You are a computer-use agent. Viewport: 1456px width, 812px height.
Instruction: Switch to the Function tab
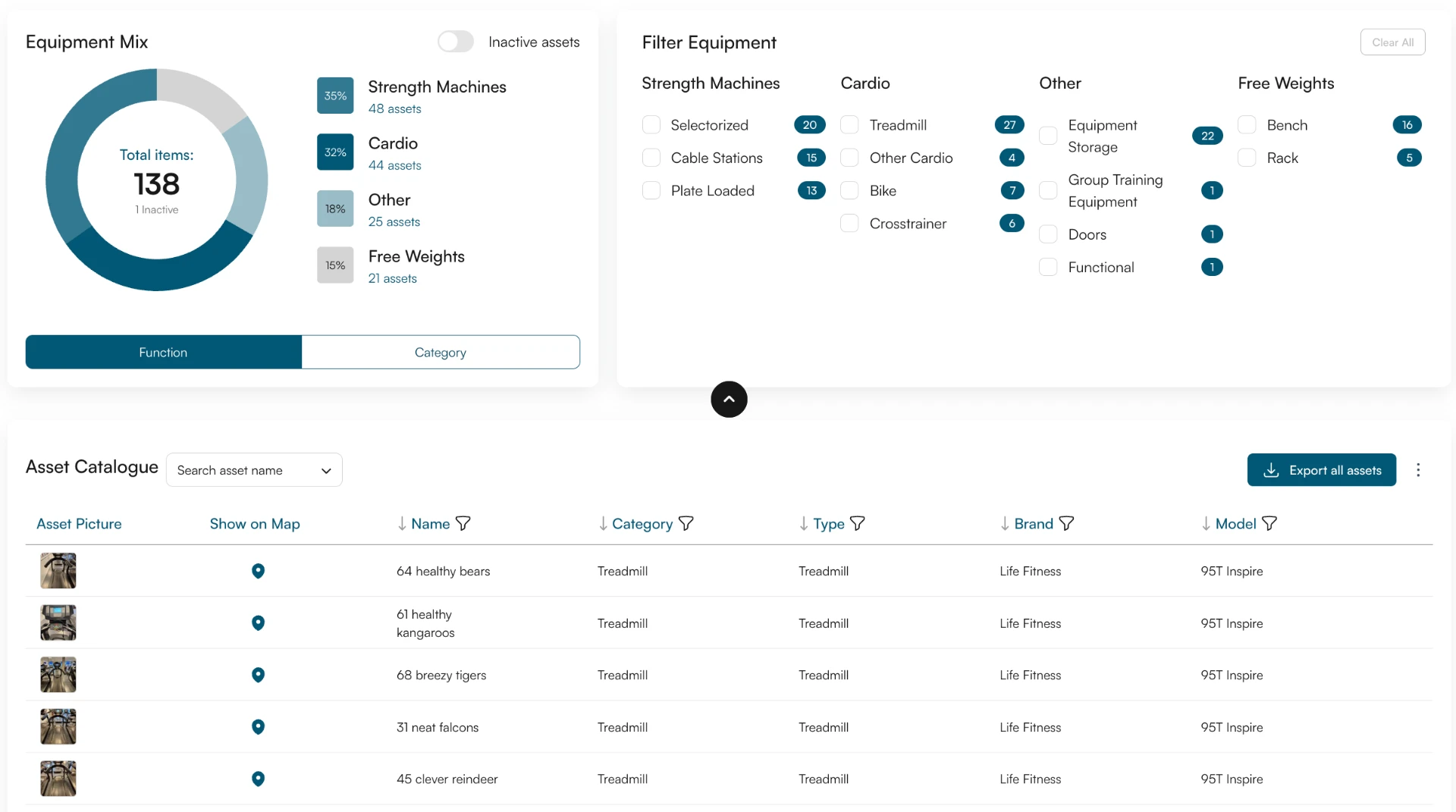point(163,353)
